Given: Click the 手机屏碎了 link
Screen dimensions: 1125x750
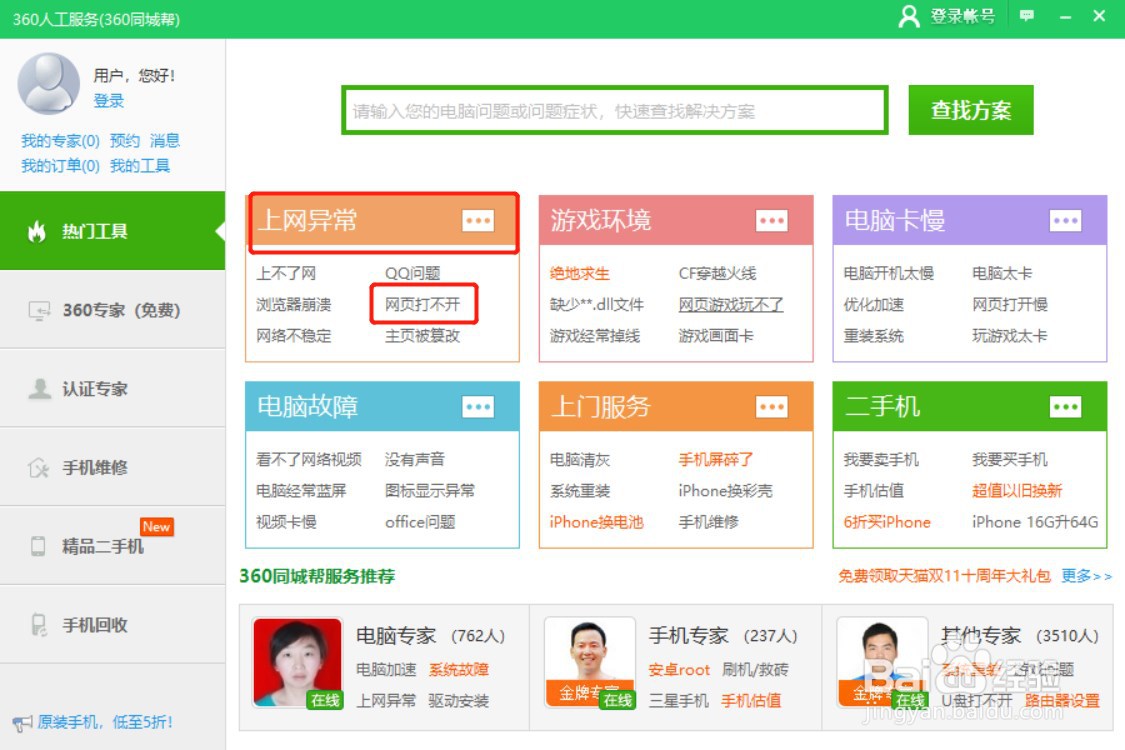Looking at the screenshot, I should point(716,459).
